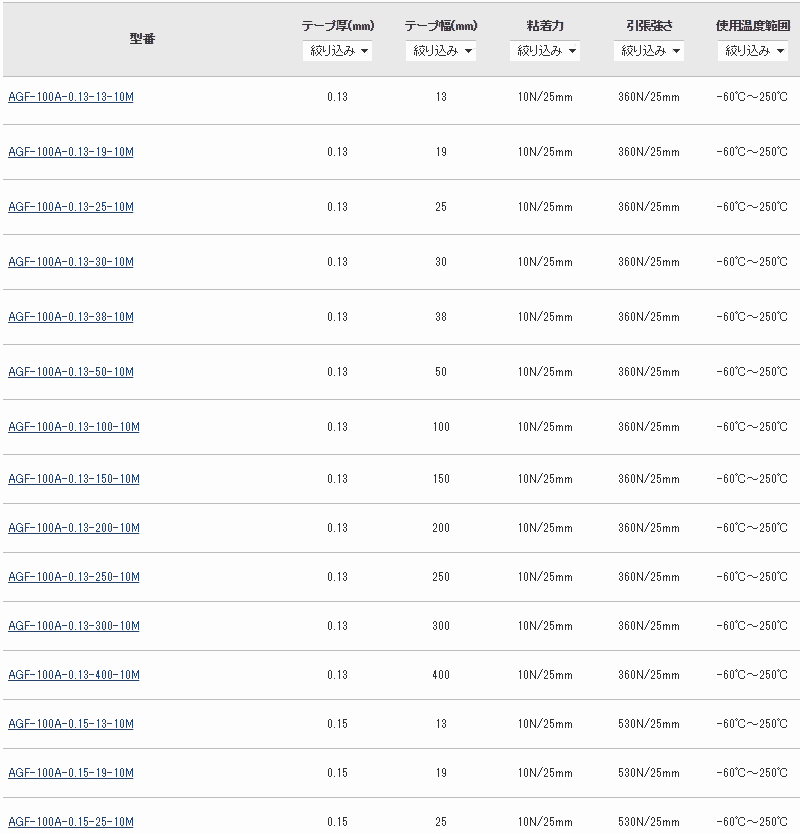Click the 型番 column header
800x833 pixels.
tap(142, 39)
